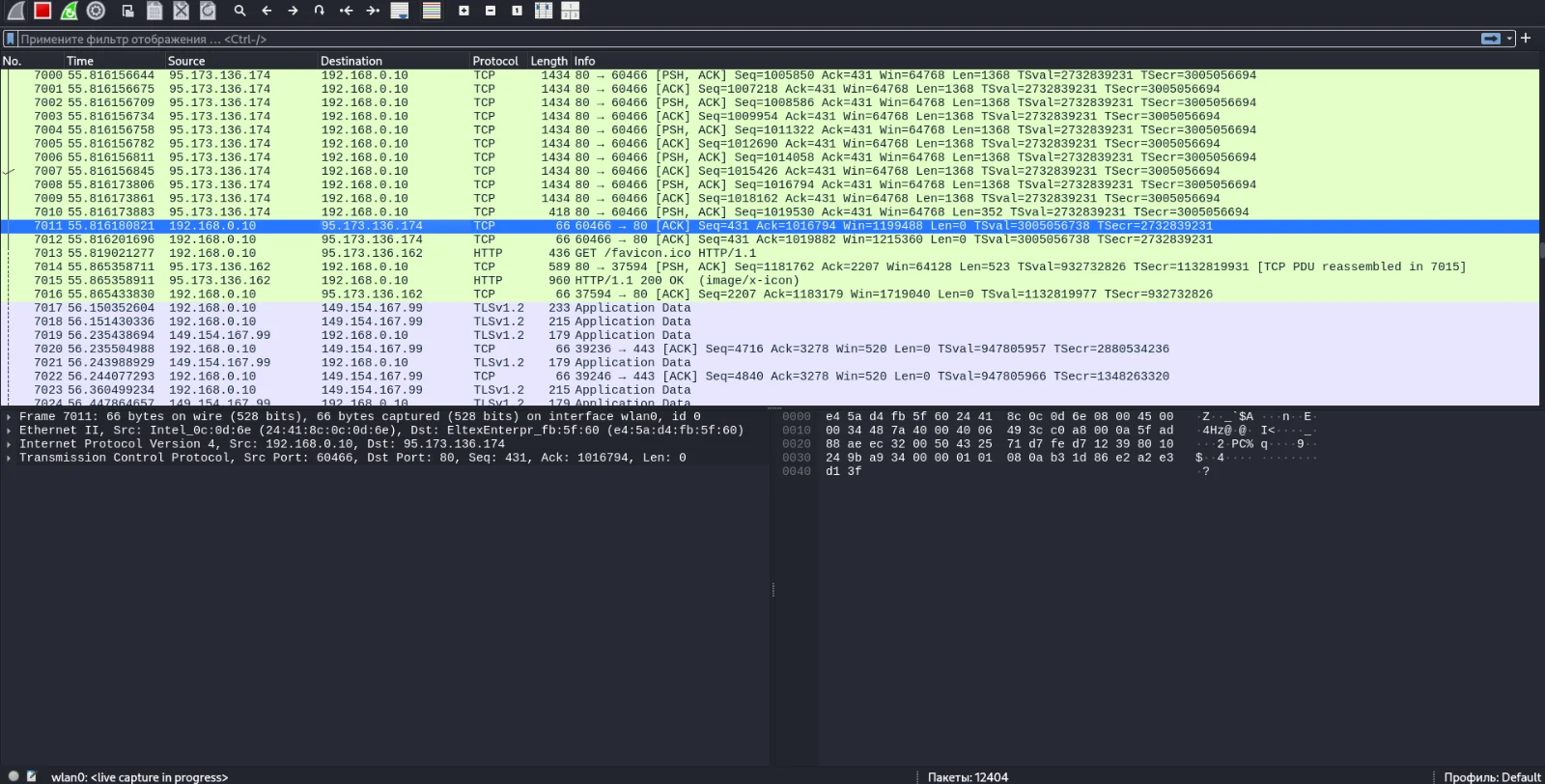Restart the current capture (green fin)
This screenshot has height=784, width=1545.
(69, 11)
